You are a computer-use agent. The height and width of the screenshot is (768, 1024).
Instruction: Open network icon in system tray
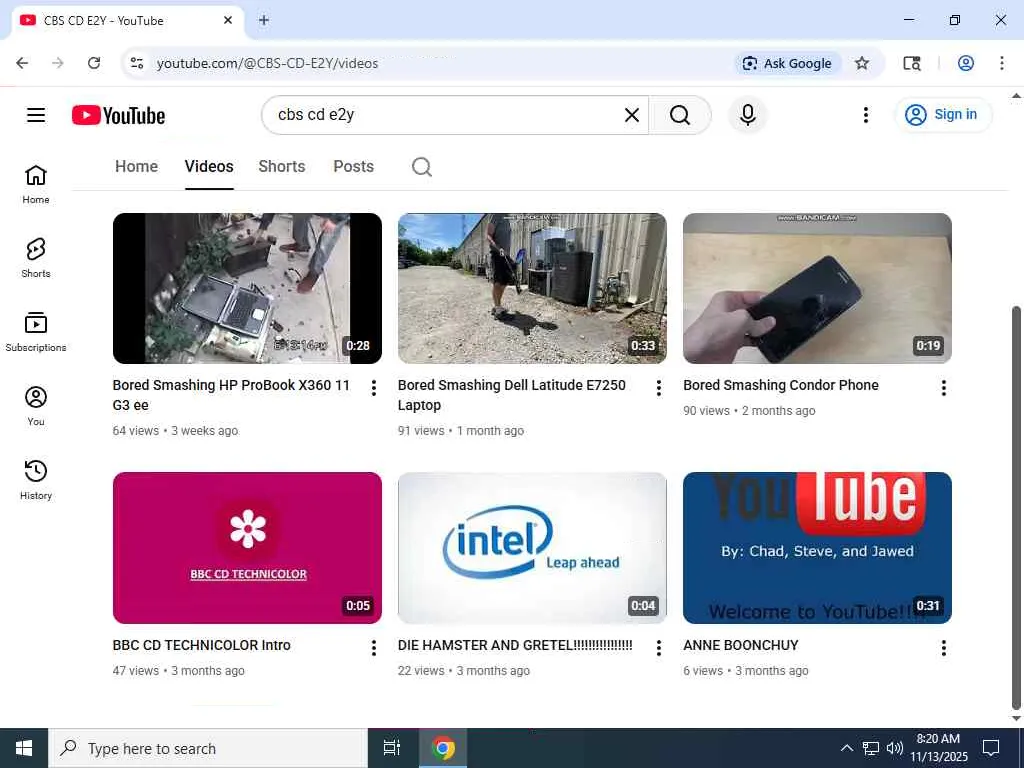point(871,748)
